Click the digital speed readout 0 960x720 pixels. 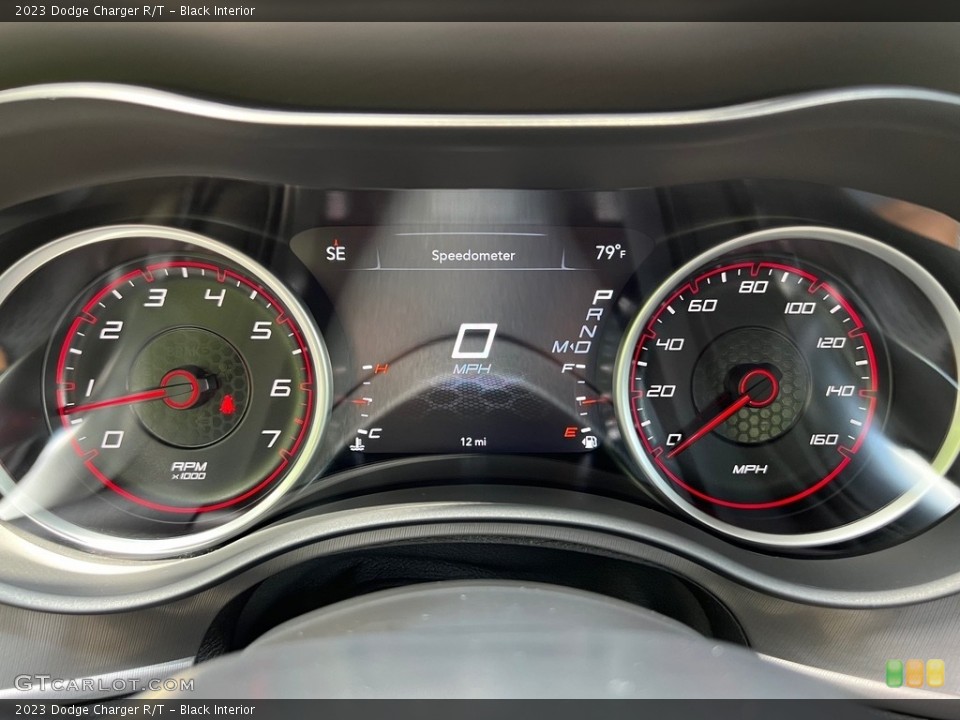(x=474, y=340)
